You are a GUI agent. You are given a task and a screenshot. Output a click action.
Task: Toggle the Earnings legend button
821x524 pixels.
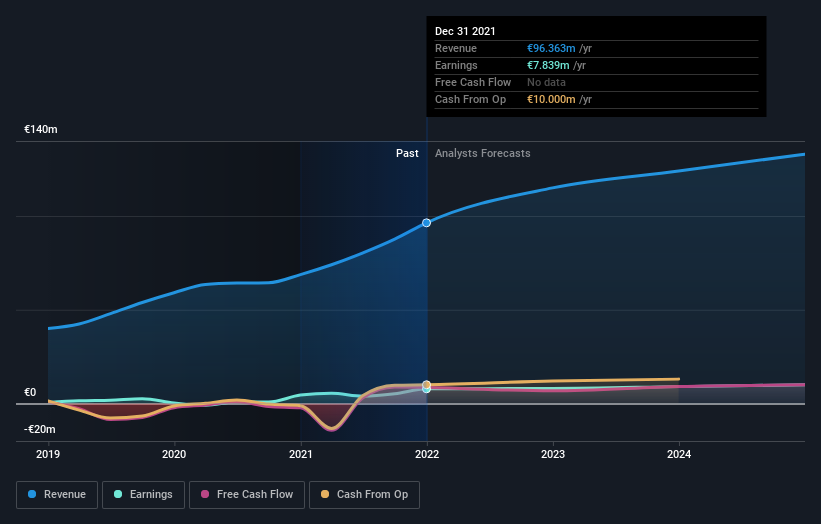[x=143, y=495]
